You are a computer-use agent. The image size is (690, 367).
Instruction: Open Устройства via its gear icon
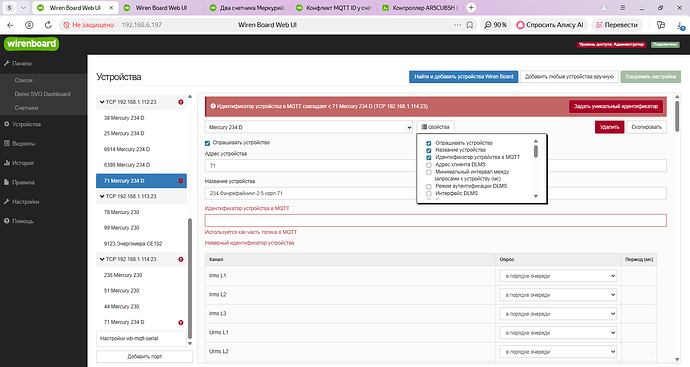[7, 124]
